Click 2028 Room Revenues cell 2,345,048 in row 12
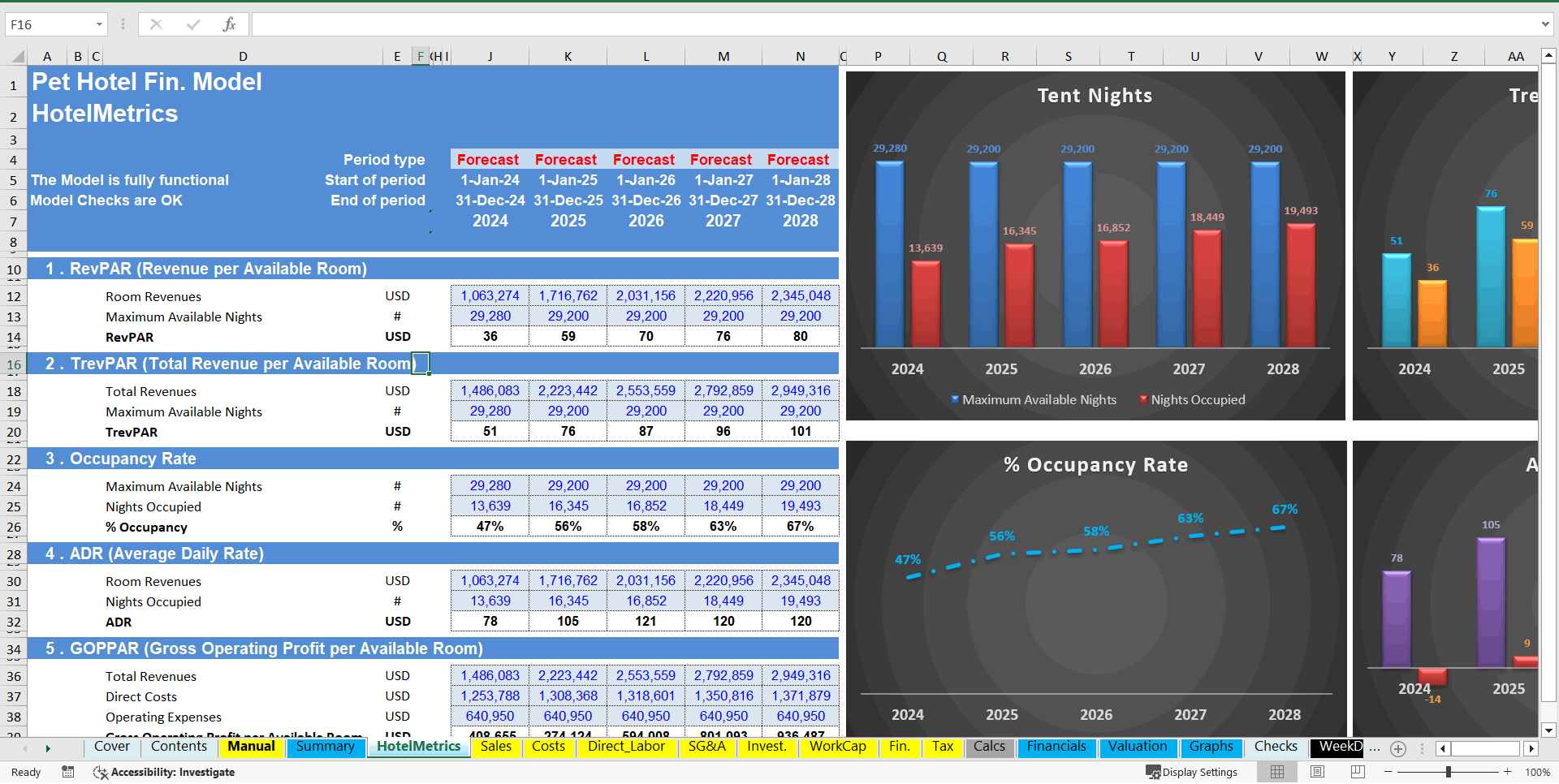The image size is (1559, 784). click(x=801, y=296)
